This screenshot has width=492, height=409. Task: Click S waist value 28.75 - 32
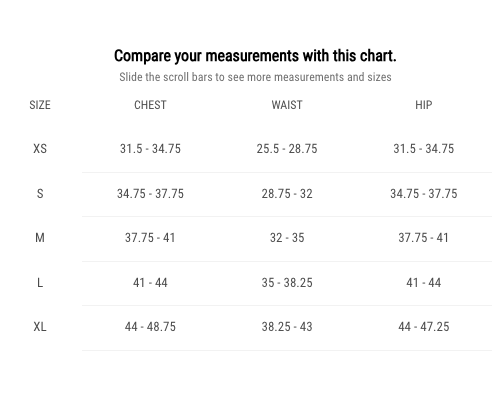coord(287,194)
